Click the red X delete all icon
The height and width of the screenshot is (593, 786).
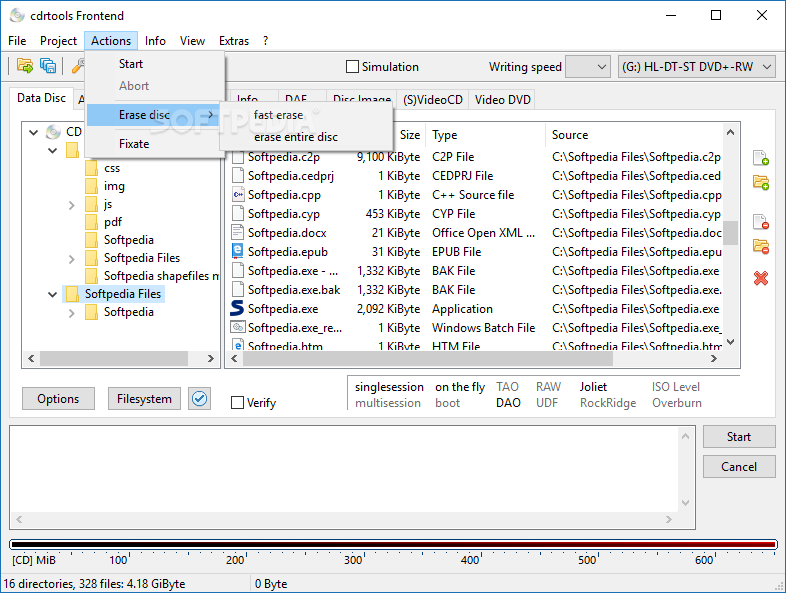coord(761,278)
